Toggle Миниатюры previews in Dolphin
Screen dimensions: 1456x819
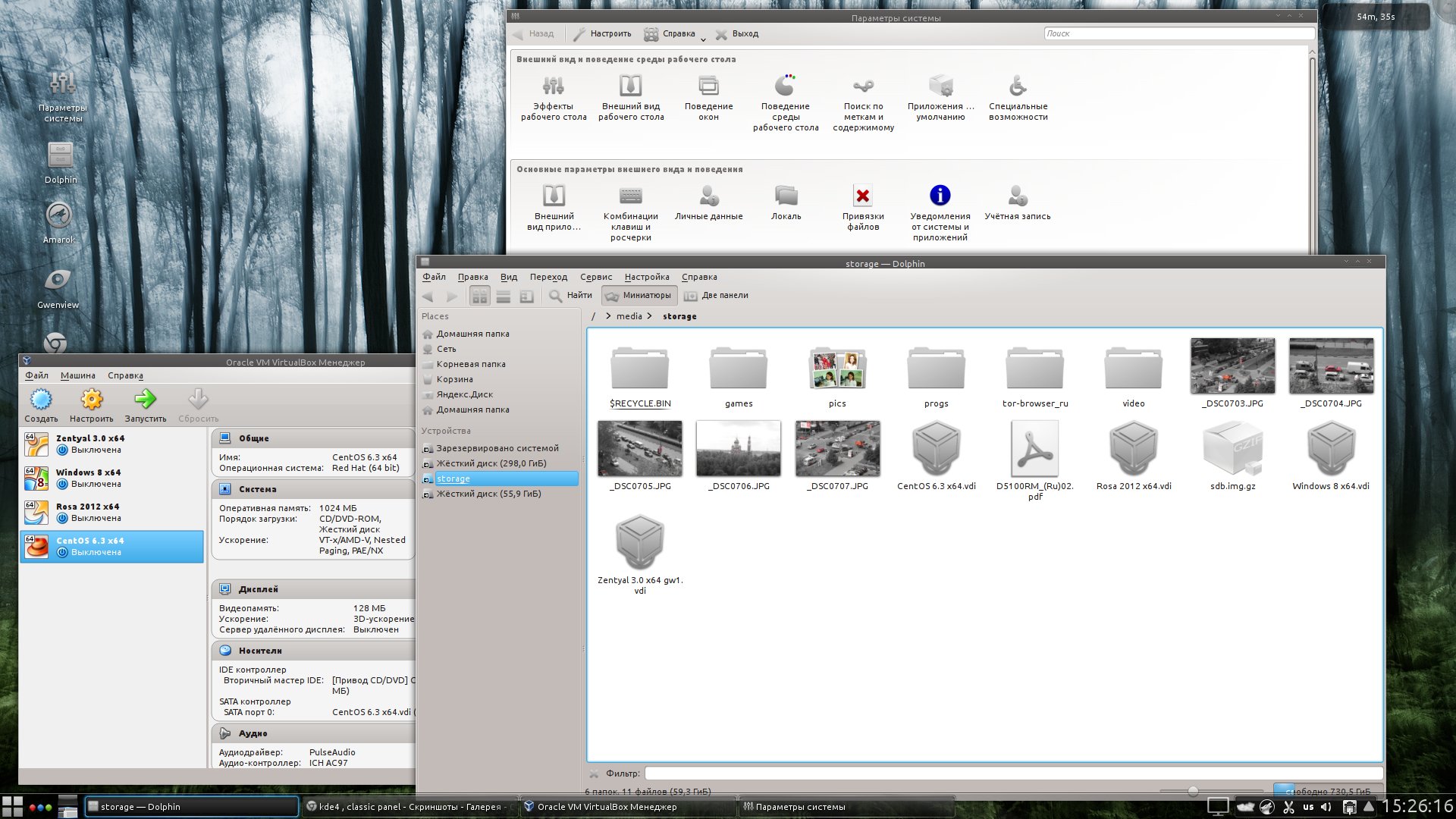point(639,296)
